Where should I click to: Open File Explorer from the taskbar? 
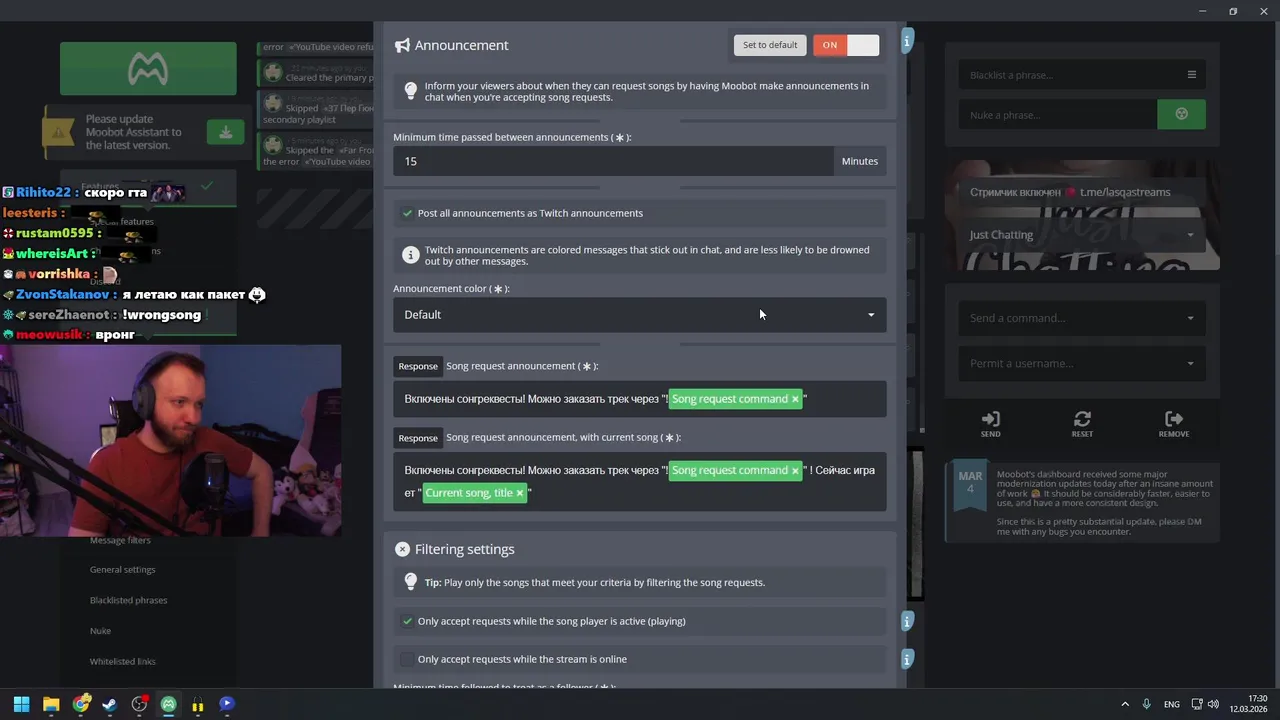click(x=51, y=704)
